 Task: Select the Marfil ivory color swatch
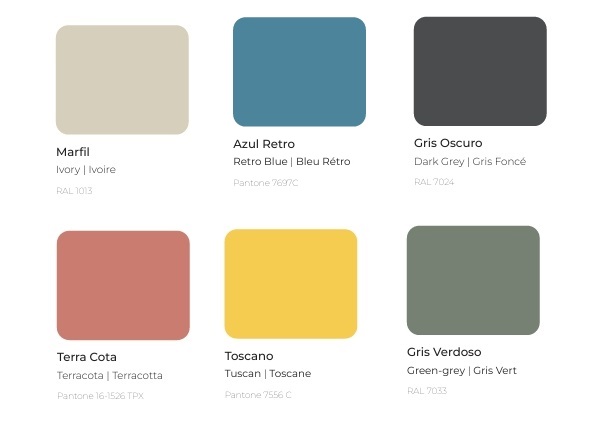122,80
